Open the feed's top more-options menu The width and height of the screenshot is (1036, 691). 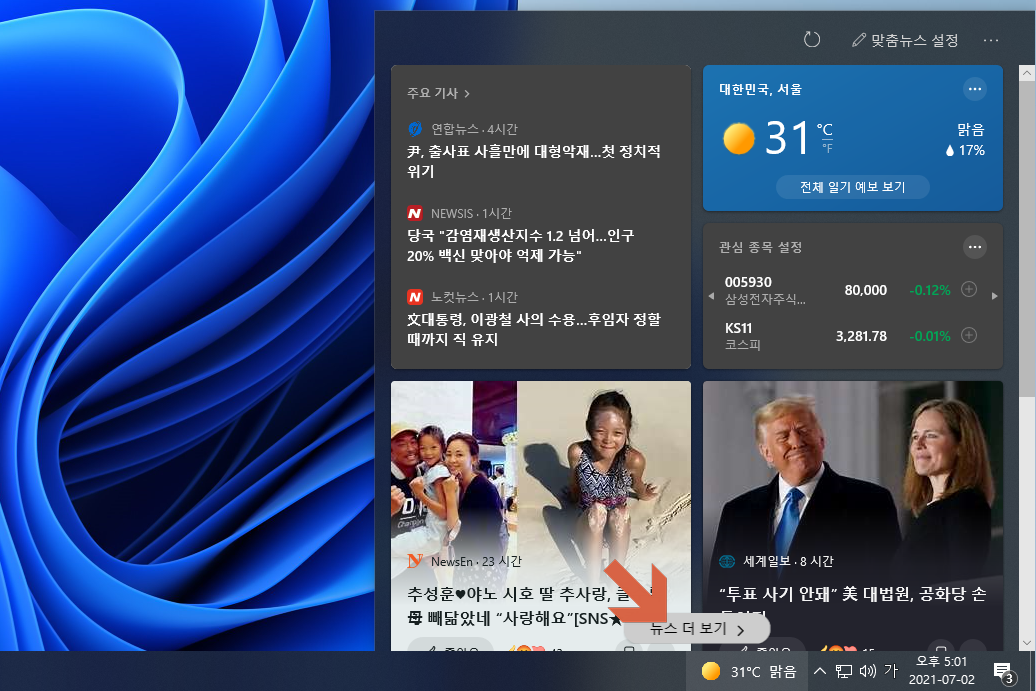click(x=990, y=40)
